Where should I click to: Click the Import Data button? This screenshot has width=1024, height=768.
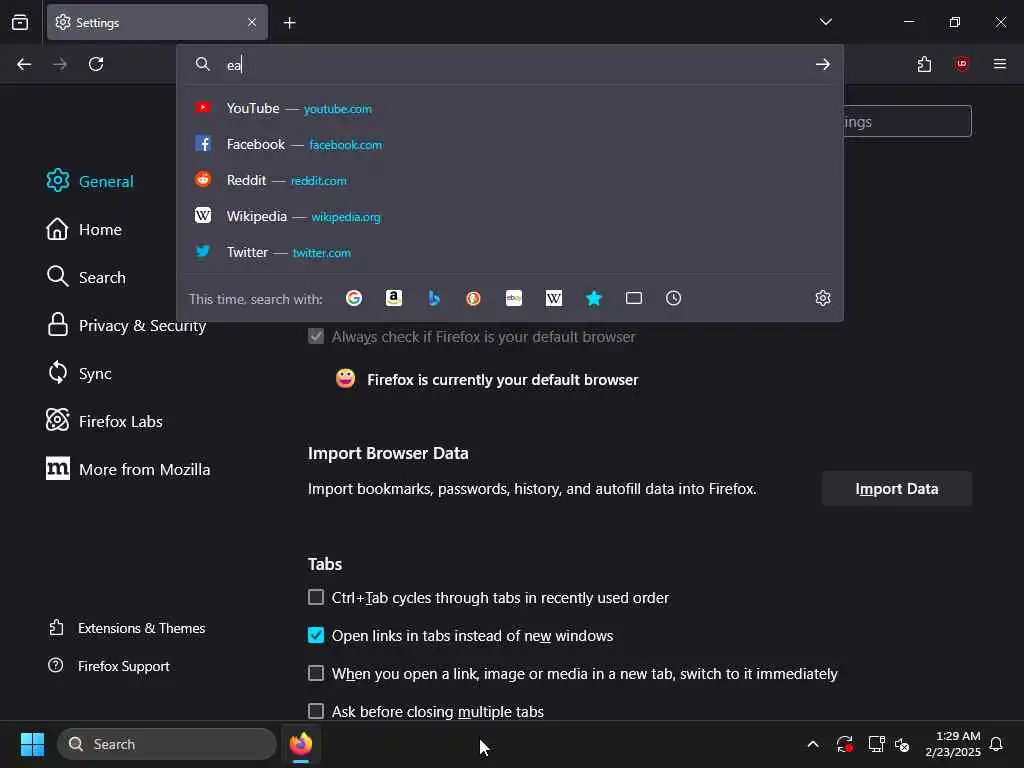[x=897, y=488]
